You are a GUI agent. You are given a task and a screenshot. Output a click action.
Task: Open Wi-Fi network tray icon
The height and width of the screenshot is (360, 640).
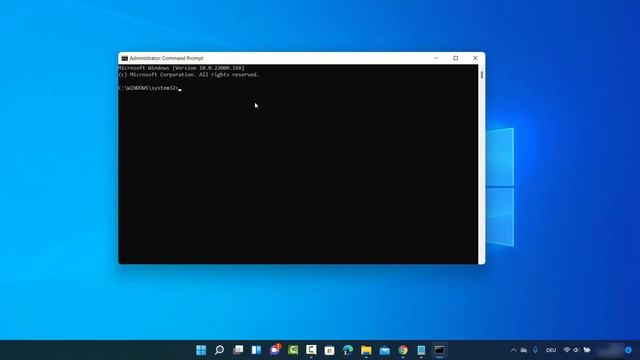pos(567,350)
